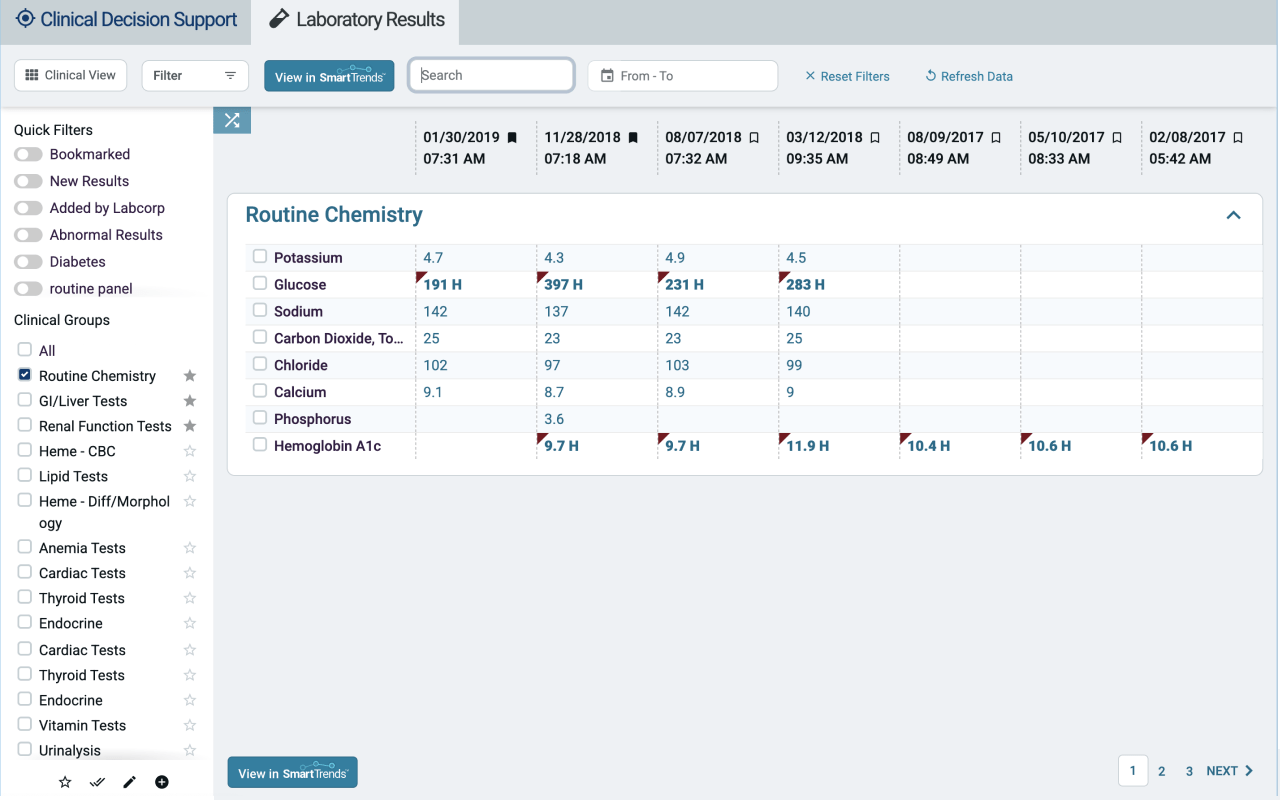Image resolution: width=1280 pixels, height=800 pixels.
Task: Click the double-checkmark icon in sidebar footer
Action: pyautogui.click(x=97, y=782)
